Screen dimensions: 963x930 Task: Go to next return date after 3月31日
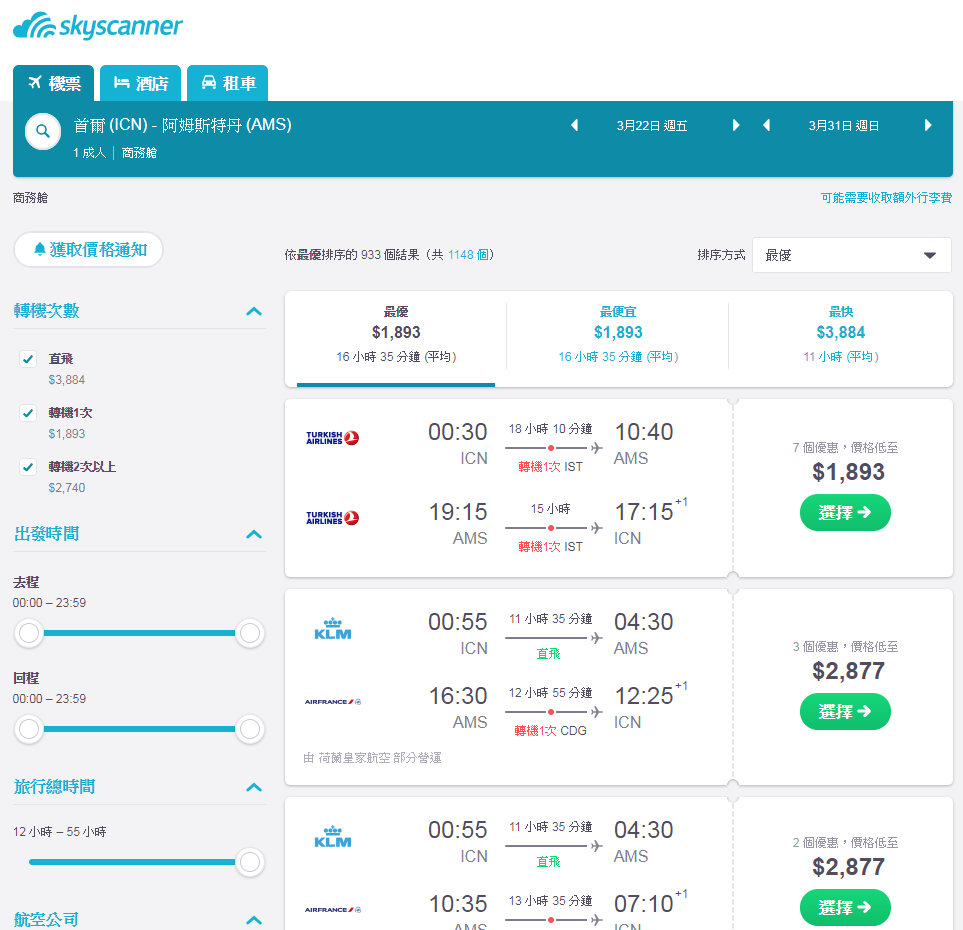coord(928,125)
